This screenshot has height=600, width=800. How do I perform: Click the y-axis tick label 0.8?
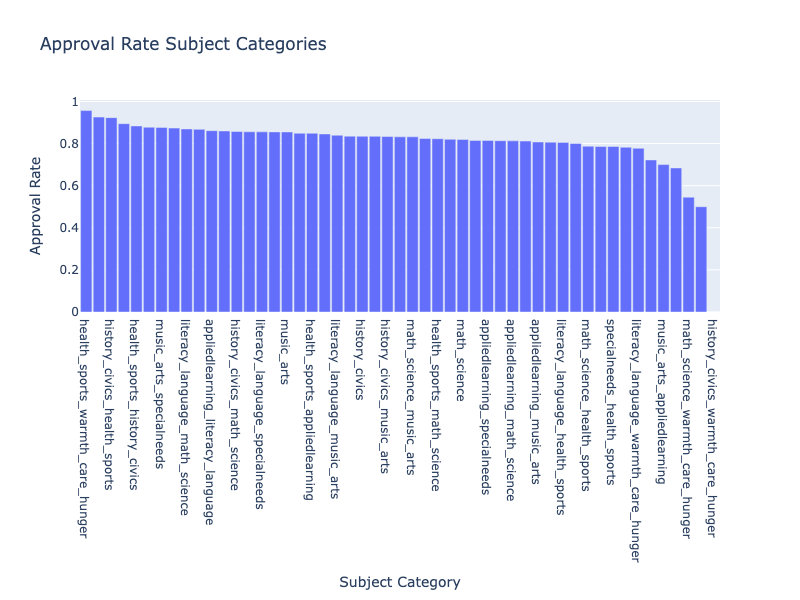[67, 144]
